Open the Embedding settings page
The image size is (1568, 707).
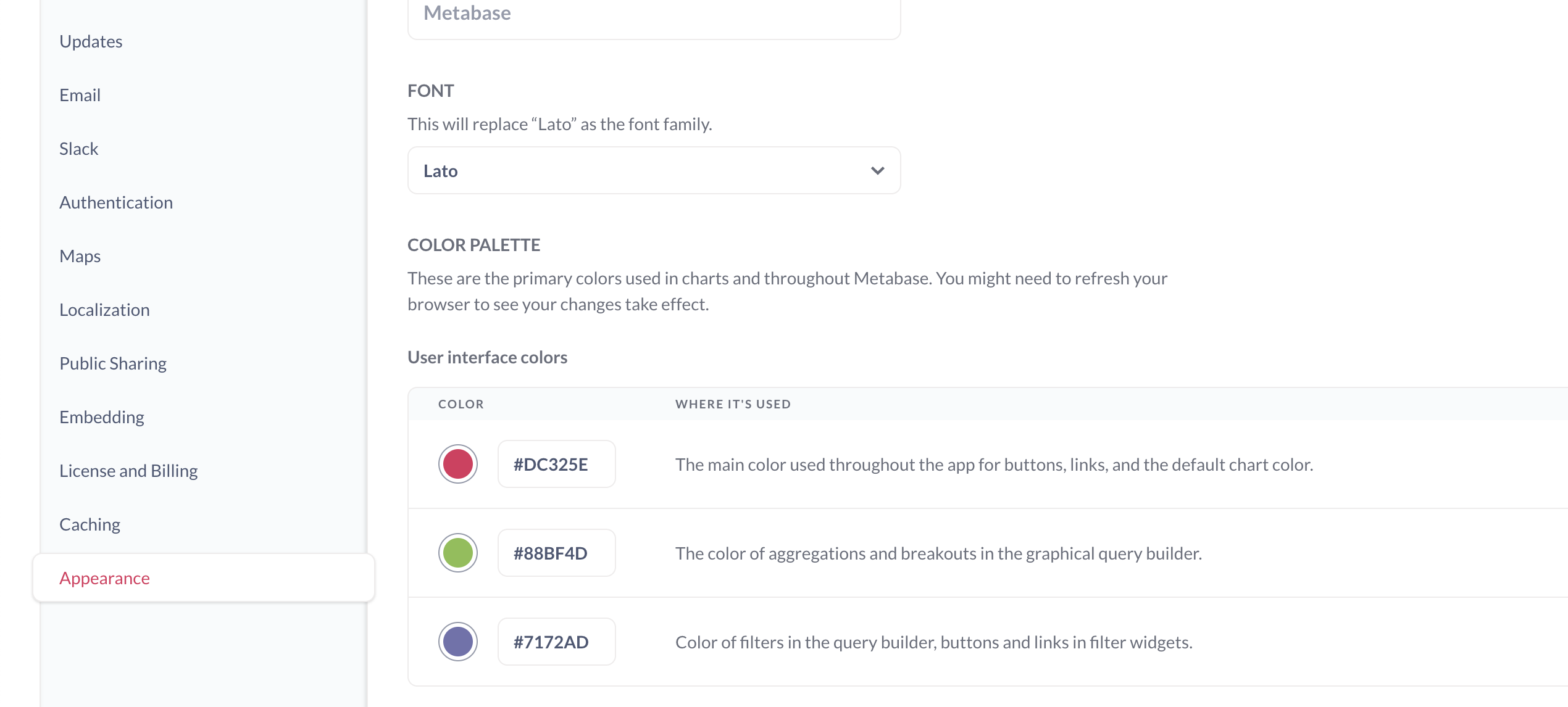coord(101,416)
